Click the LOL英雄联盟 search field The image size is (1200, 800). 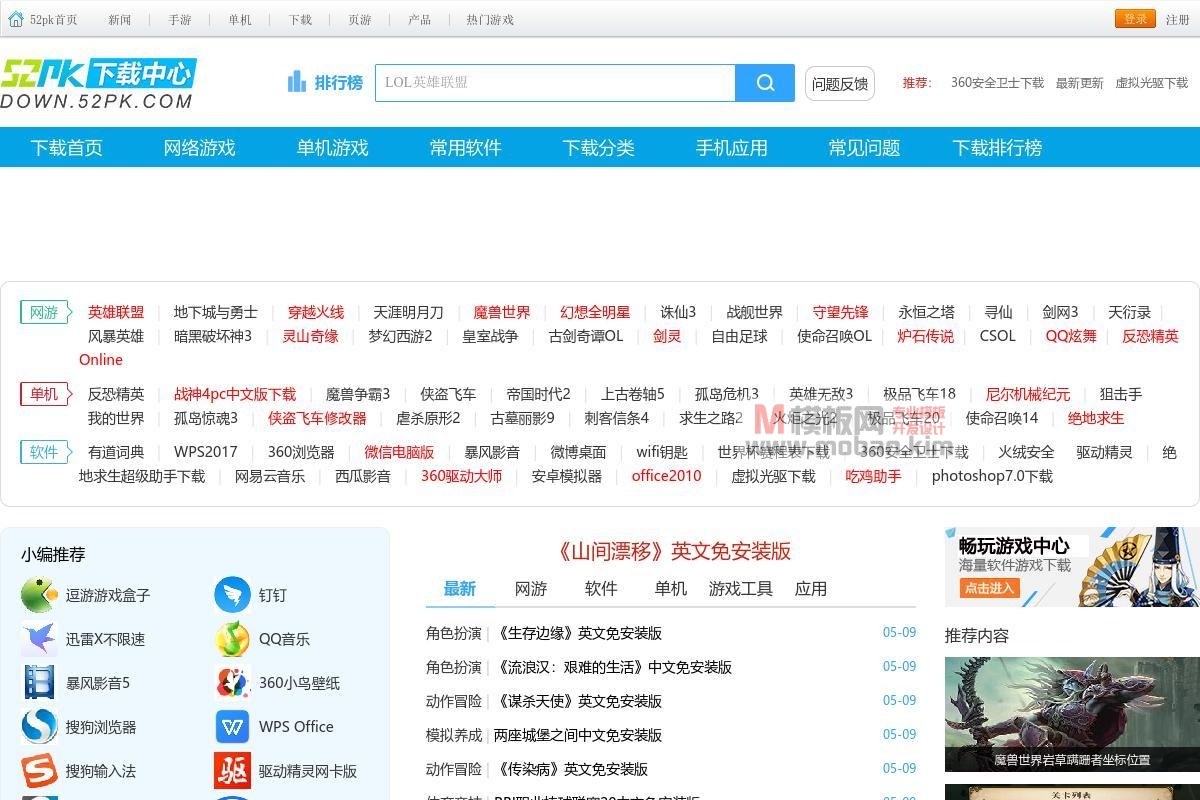(555, 83)
